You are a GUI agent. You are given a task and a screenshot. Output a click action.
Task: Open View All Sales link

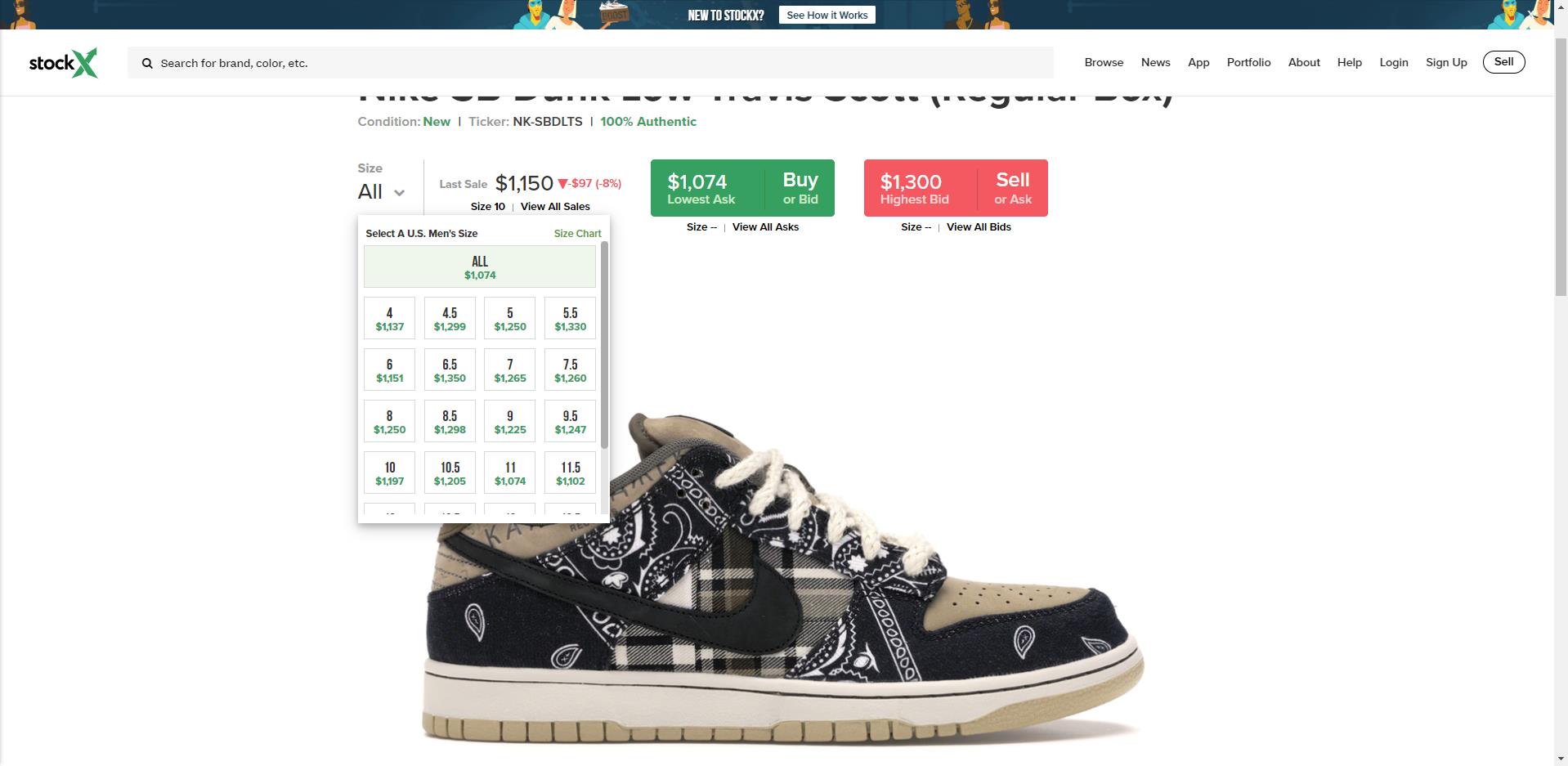555,206
